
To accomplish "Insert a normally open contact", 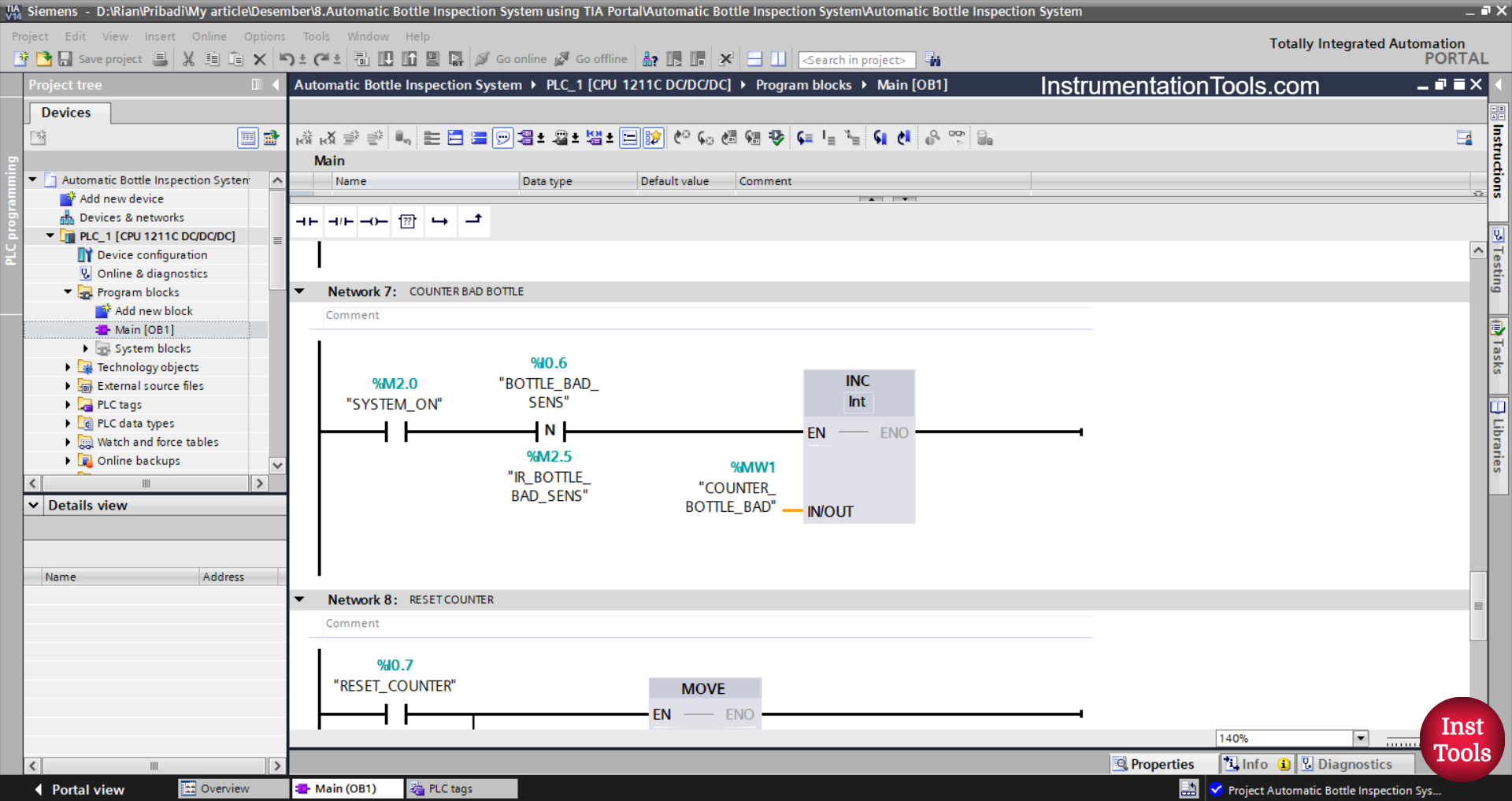I will [306, 221].
